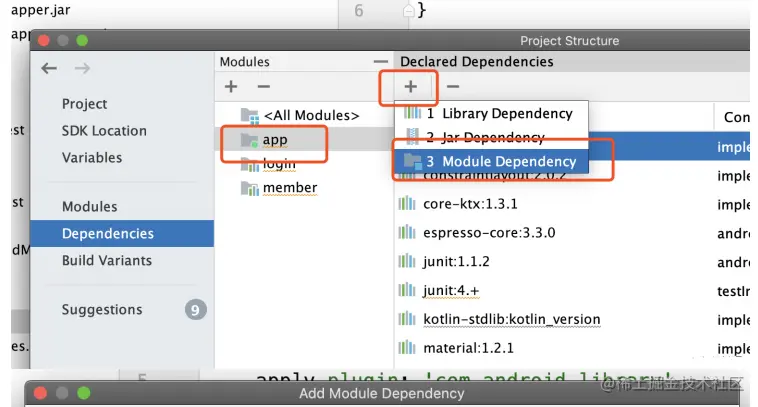Go back with the left arrow
The height and width of the screenshot is (407, 758).
tap(49, 68)
